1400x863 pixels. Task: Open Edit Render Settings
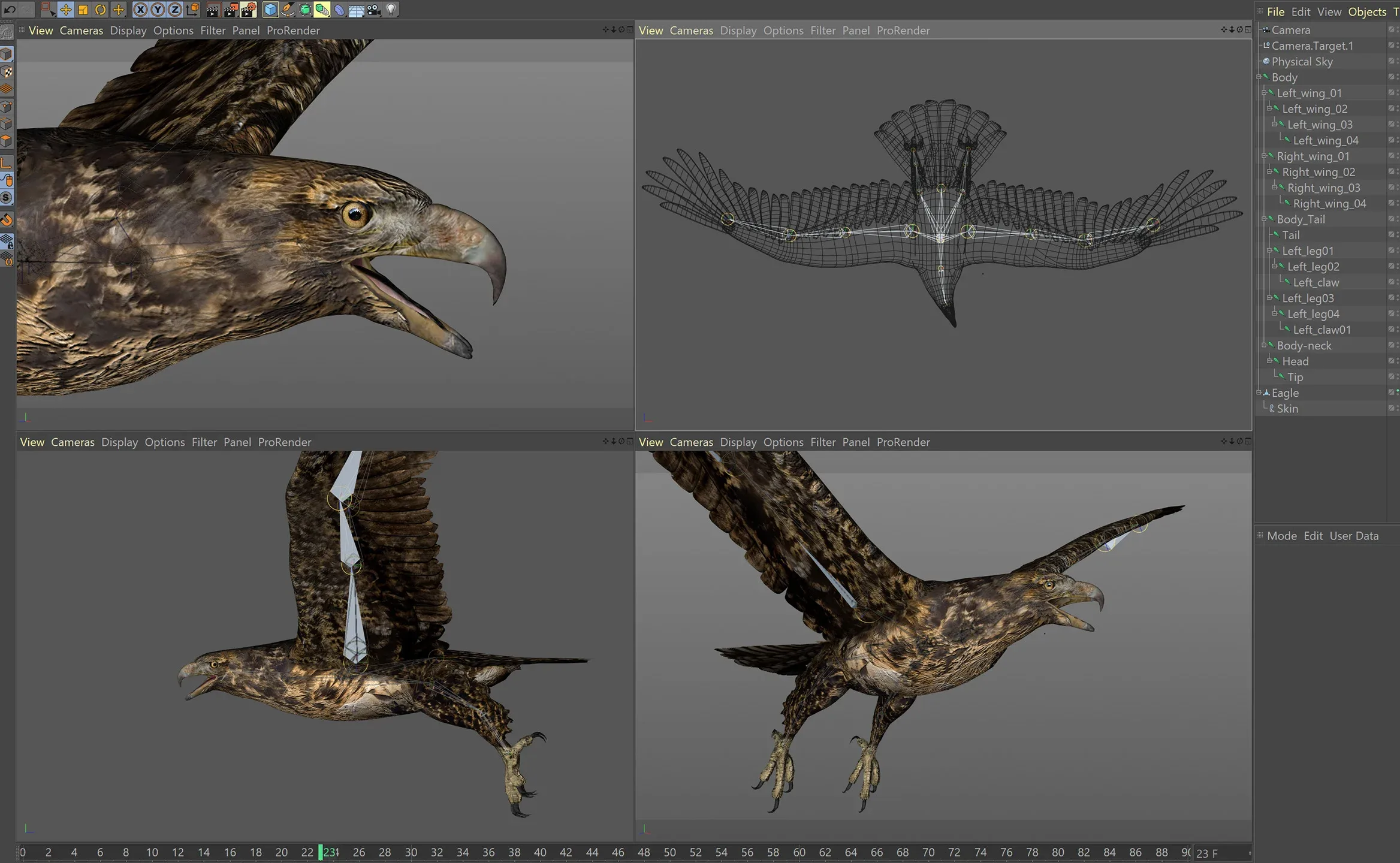click(248, 10)
